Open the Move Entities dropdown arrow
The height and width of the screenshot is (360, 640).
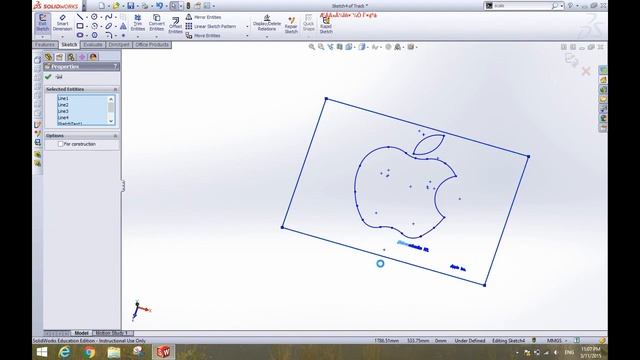coord(247,36)
